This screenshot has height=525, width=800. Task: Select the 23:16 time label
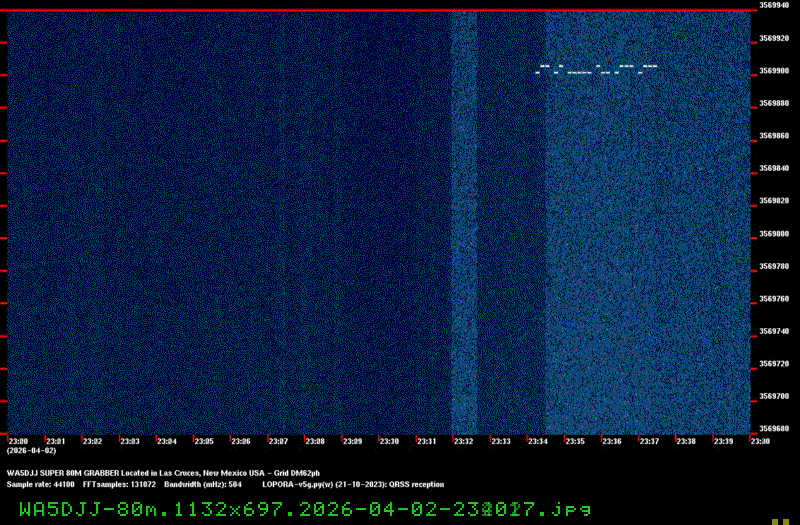[612, 441]
